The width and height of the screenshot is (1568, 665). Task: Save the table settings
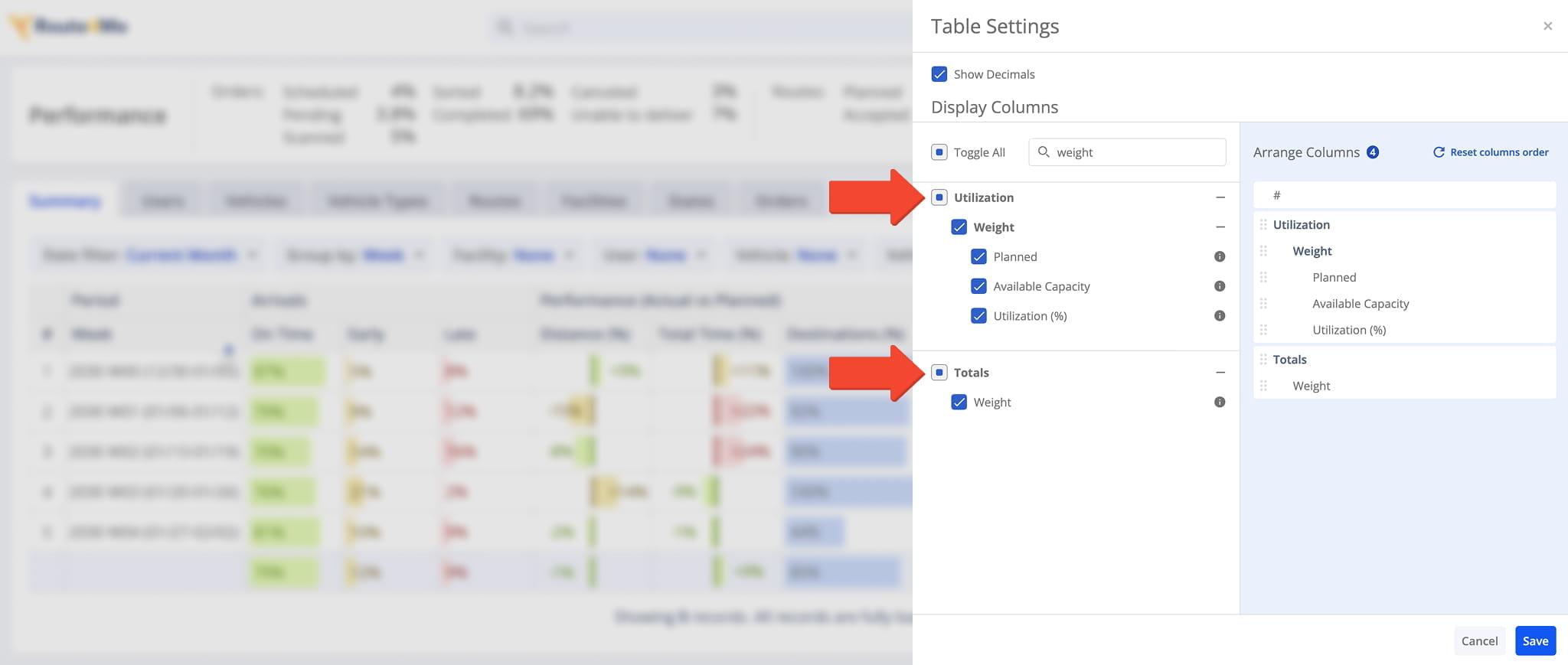pos(1535,641)
